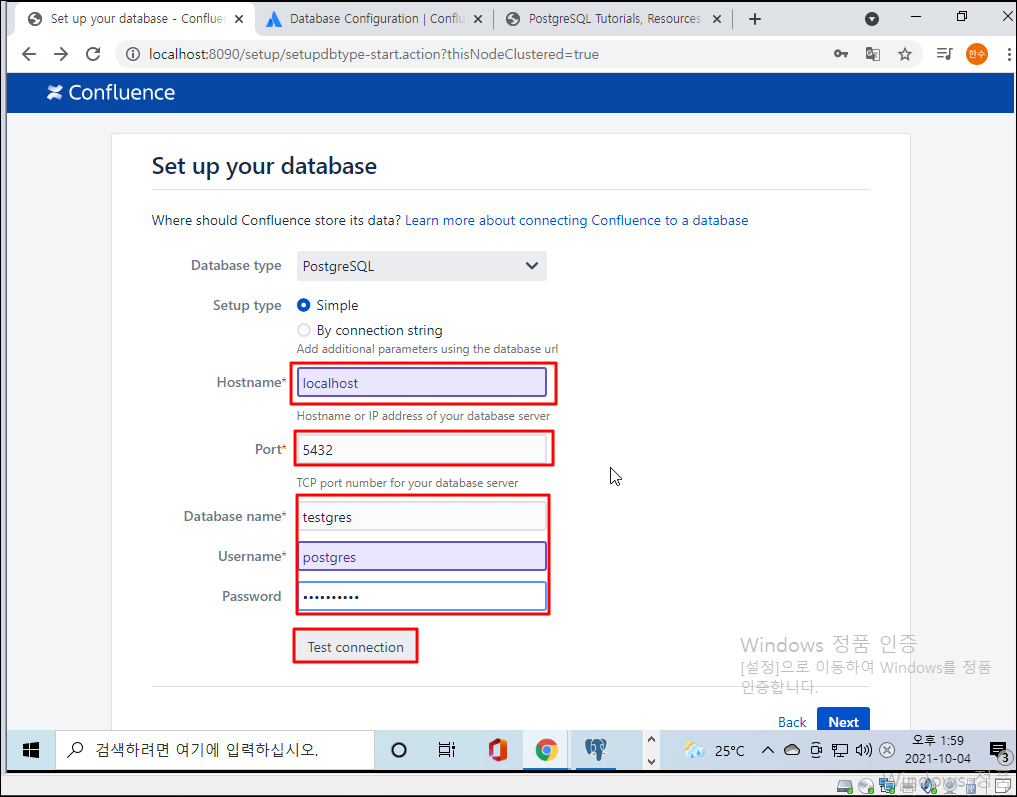The height and width of the screenshot is (797, 1017).
Task: Click the VM optical disc status icon
Action: point(865,786)
